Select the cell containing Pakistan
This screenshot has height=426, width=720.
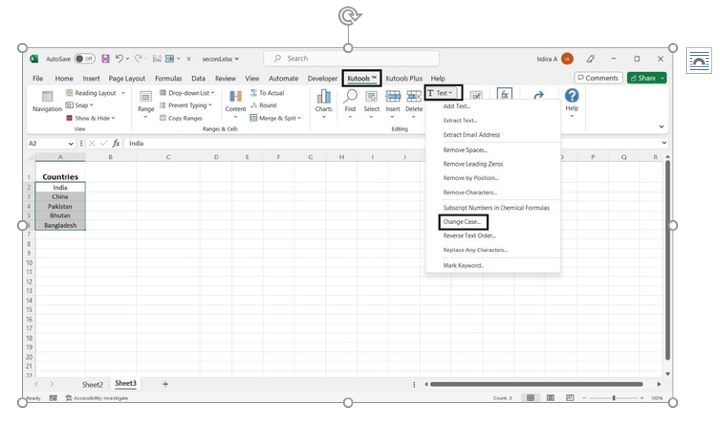click(x=60, y=206)
